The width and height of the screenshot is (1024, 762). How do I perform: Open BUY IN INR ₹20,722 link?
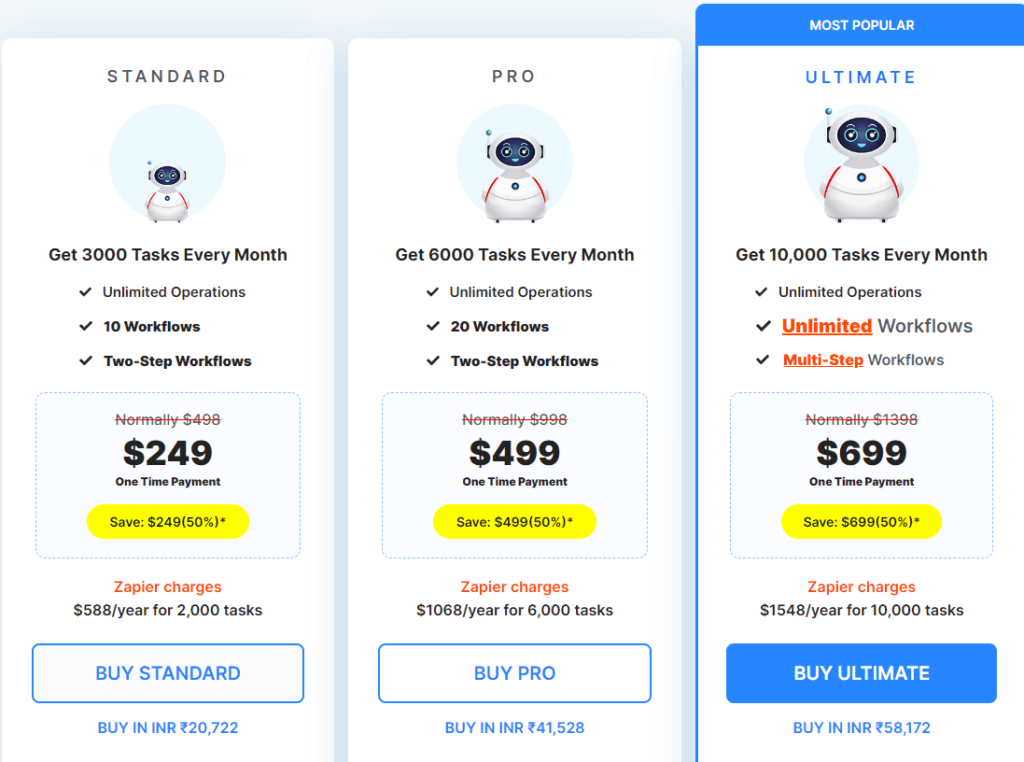tap(168, 727)
